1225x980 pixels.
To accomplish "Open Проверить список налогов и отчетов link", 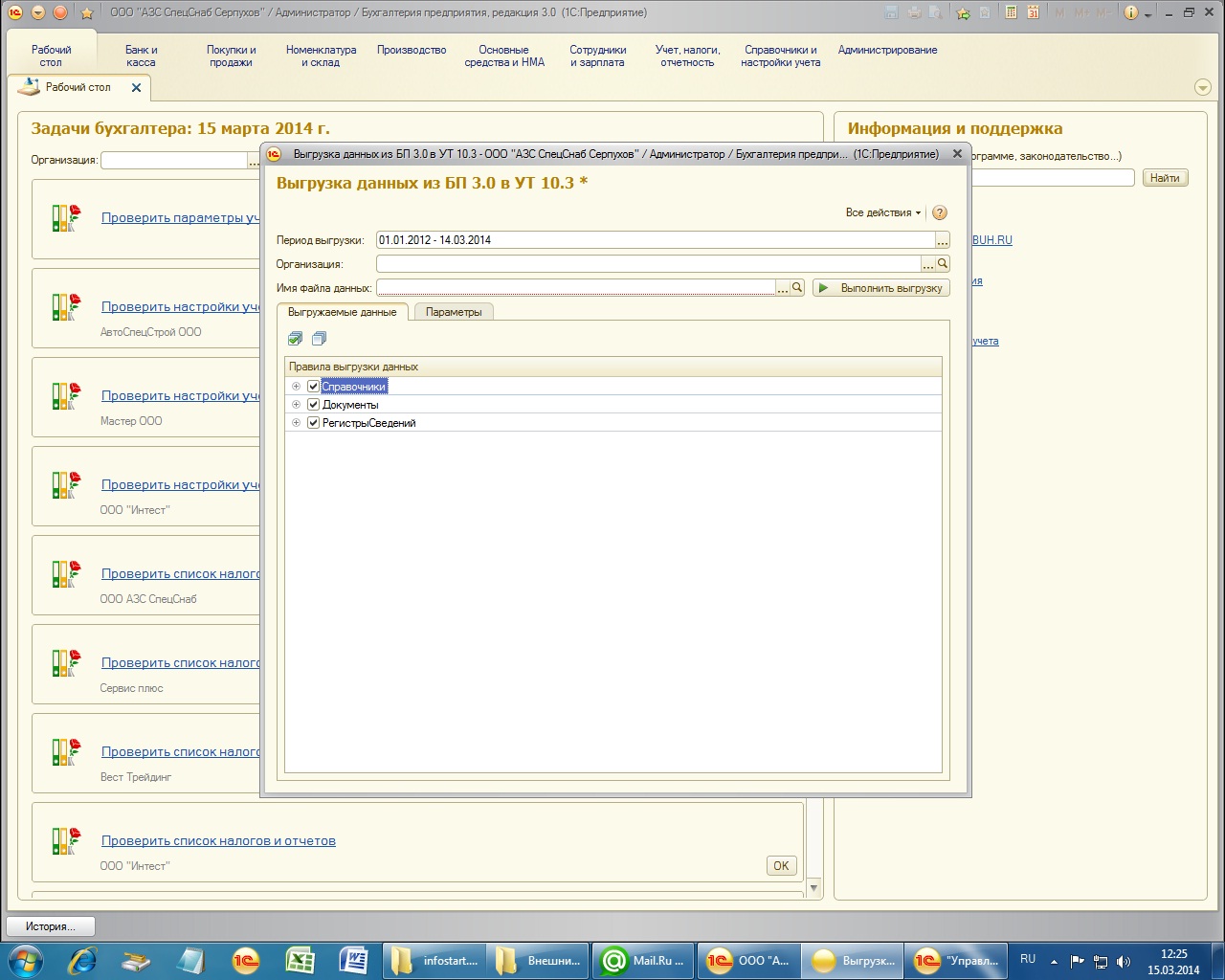I will click(218, 840).
